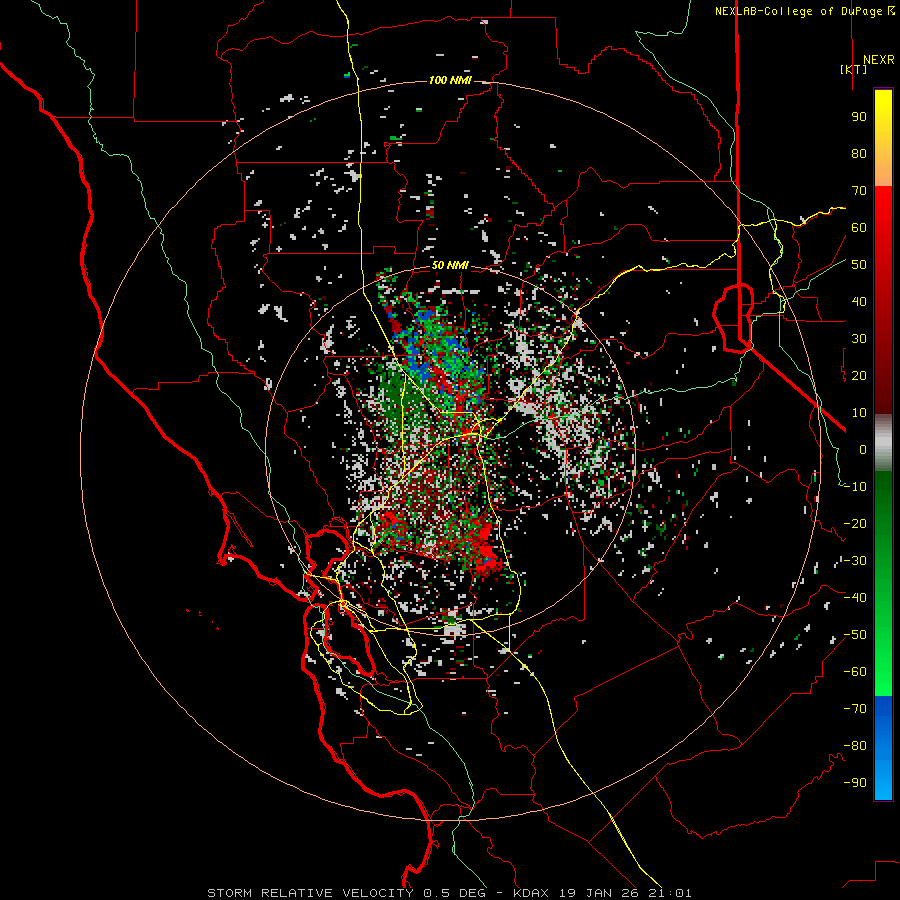Click the 30 value on velocity scale
Viewport: 900px width, 900px height.
coord(859,339)
